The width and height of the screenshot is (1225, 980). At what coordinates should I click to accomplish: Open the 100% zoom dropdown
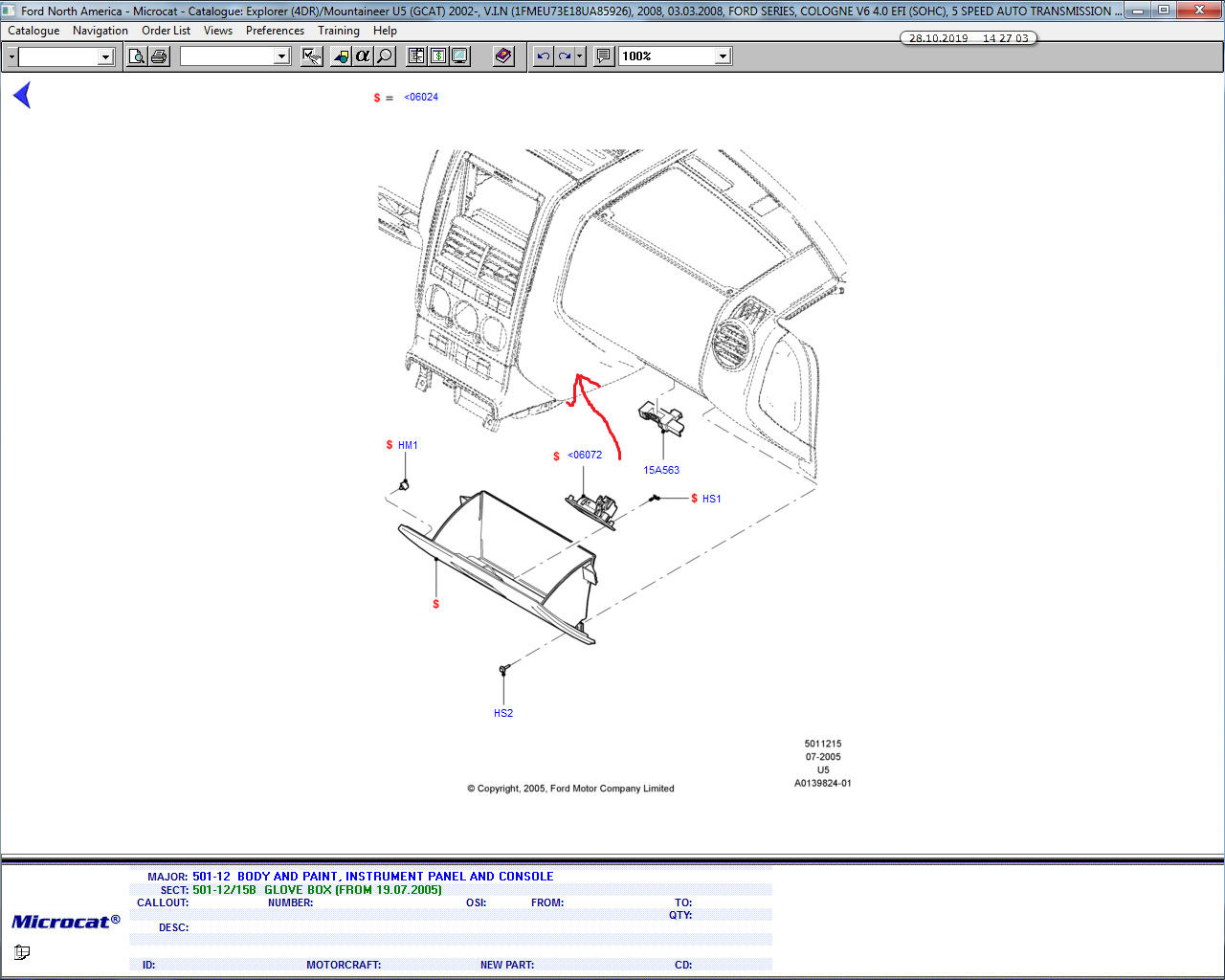[724, 56]
